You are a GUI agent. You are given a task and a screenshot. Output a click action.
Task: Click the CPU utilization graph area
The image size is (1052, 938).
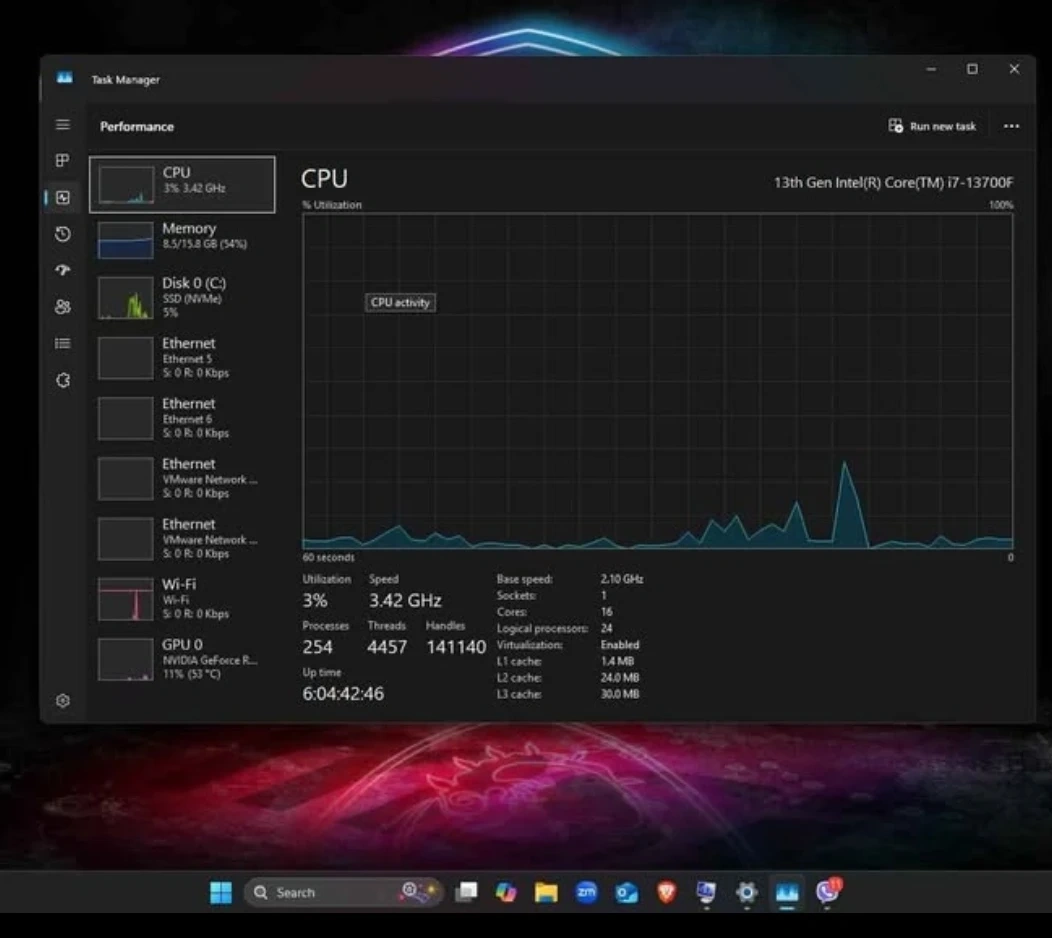[657, 380]
